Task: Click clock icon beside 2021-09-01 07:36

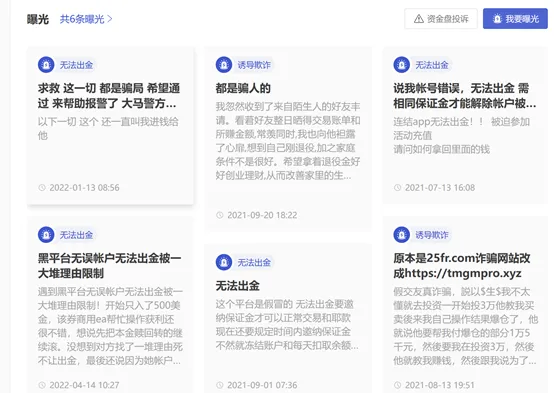Action: point(220,385)
